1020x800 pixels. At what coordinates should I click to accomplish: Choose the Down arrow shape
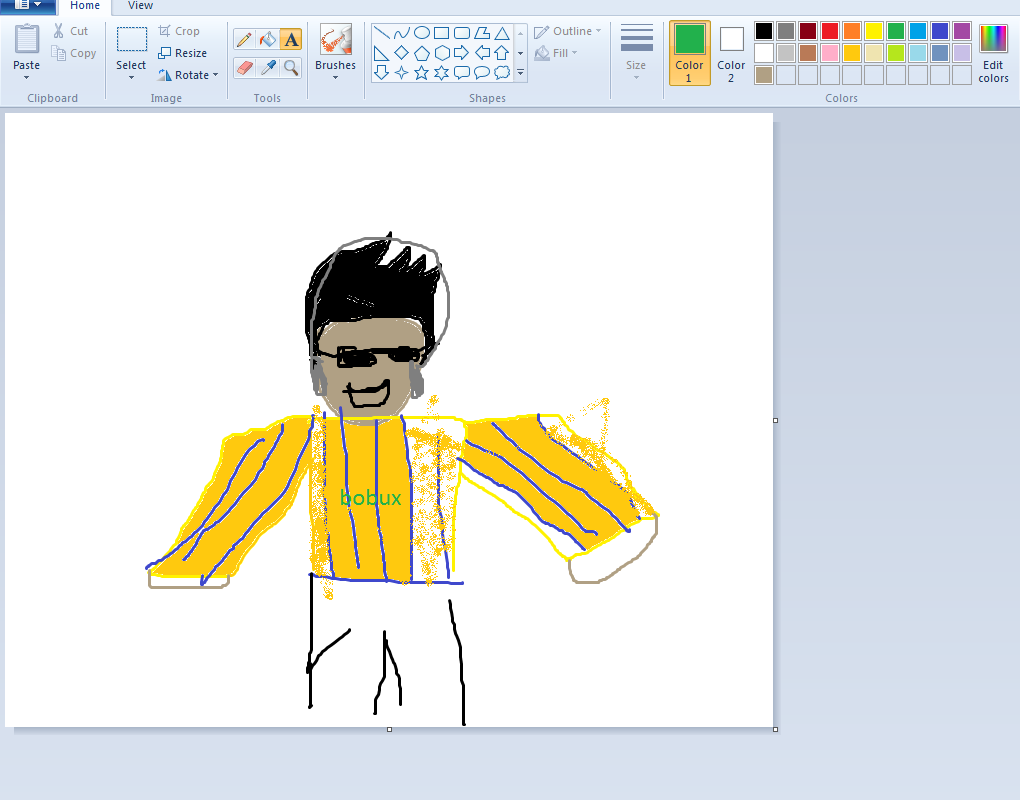coord(382,72)
